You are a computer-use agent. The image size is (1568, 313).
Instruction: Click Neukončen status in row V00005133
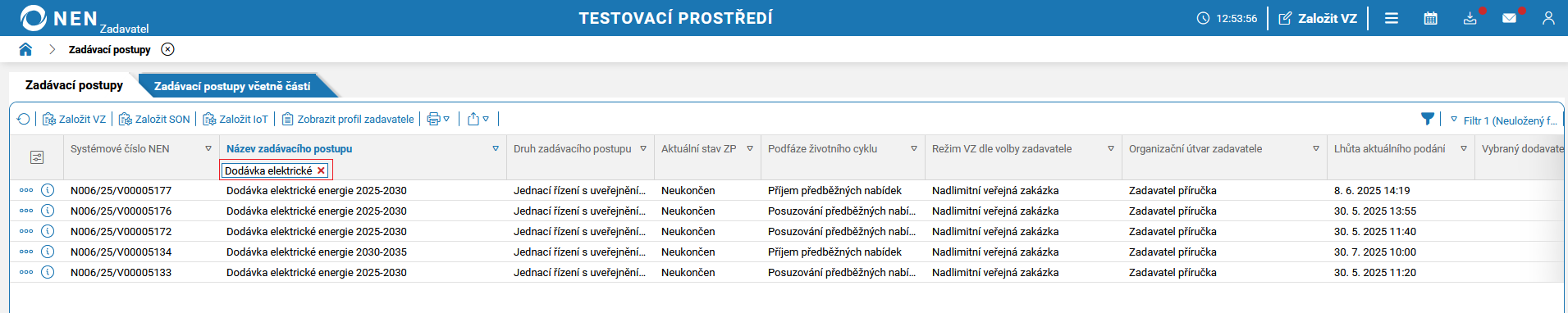(688, 272)
